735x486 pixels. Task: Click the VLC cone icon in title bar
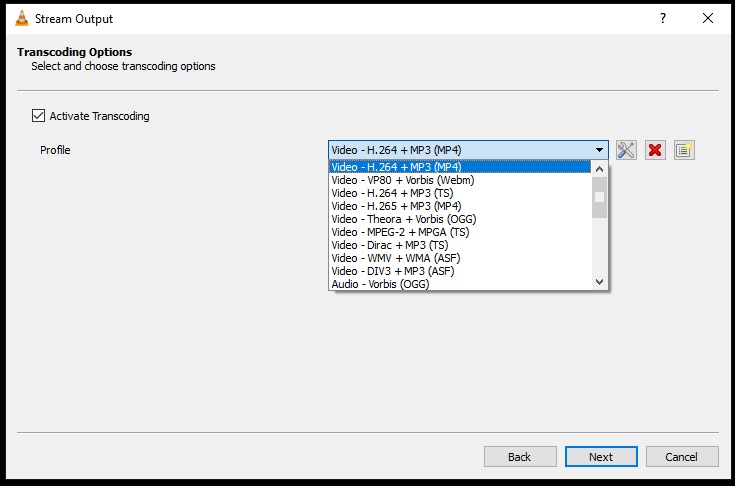pos(22,18)
